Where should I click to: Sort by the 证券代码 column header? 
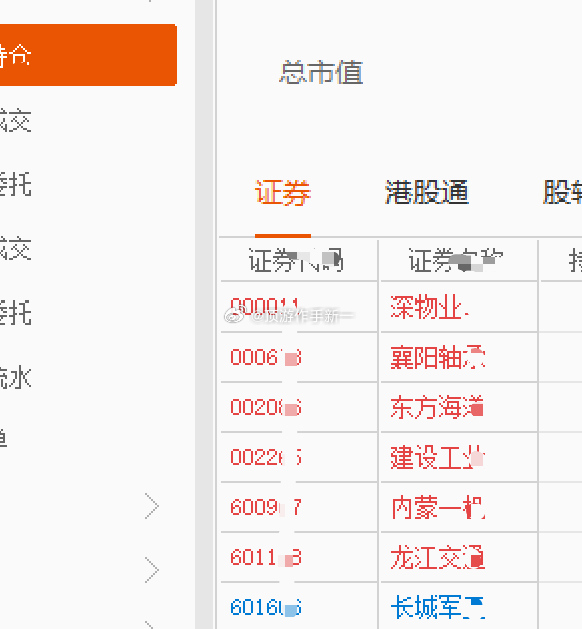tap(296, 261)
